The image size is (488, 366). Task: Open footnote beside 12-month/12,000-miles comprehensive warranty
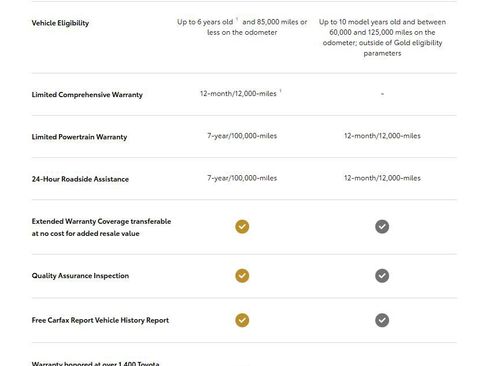pyautogui.click(x=280, y=91)
